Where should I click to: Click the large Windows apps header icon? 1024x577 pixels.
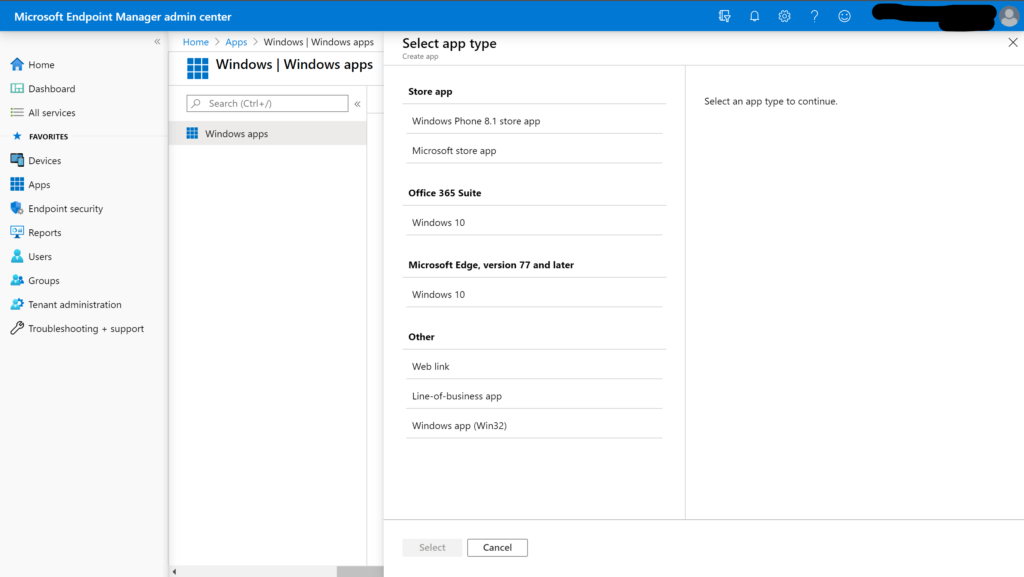[197, 68]
